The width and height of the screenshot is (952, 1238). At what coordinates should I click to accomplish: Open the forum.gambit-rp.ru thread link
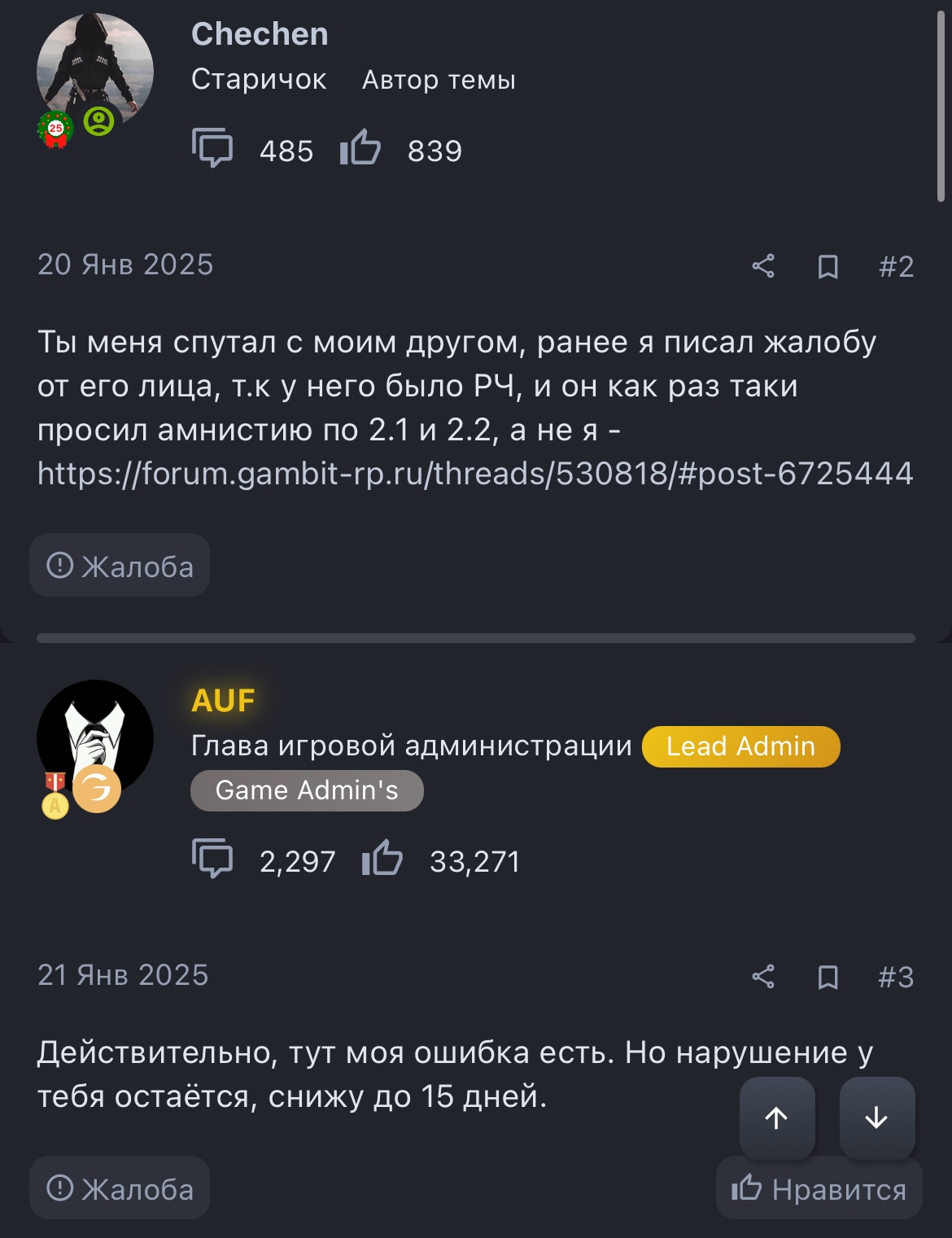(x=475, y=474)
